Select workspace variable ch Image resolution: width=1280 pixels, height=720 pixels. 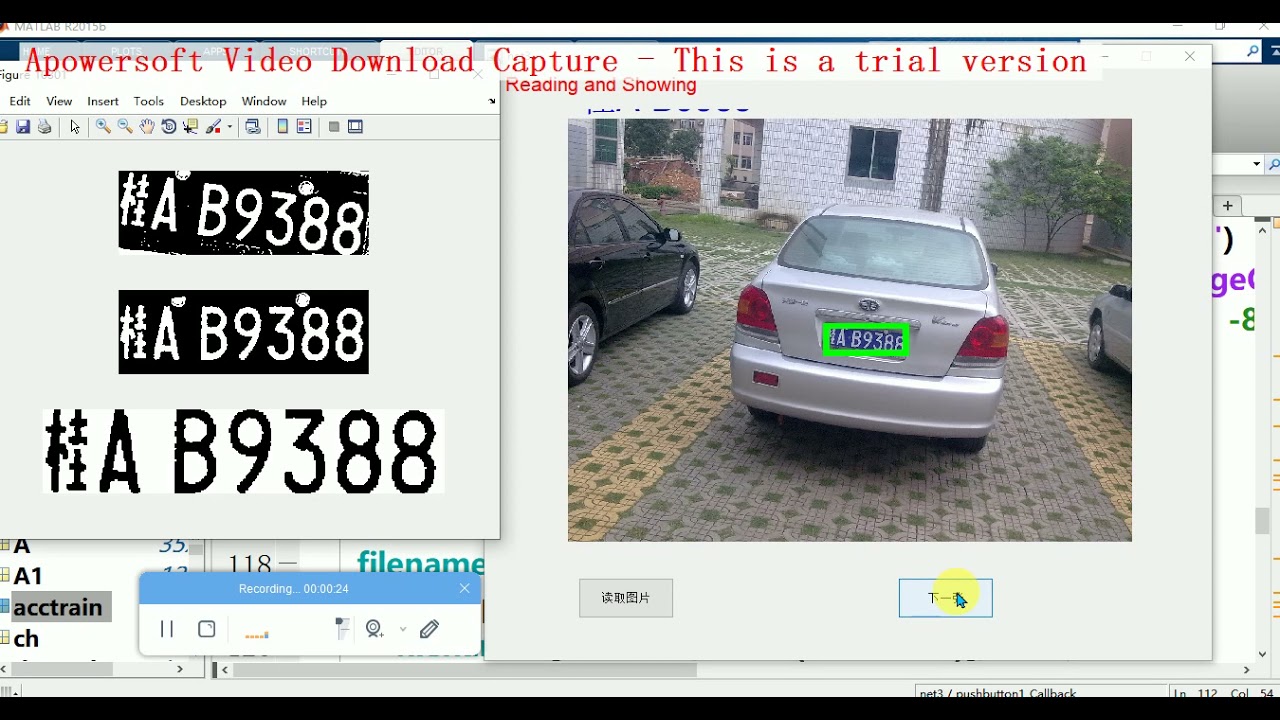click(27, 638)
